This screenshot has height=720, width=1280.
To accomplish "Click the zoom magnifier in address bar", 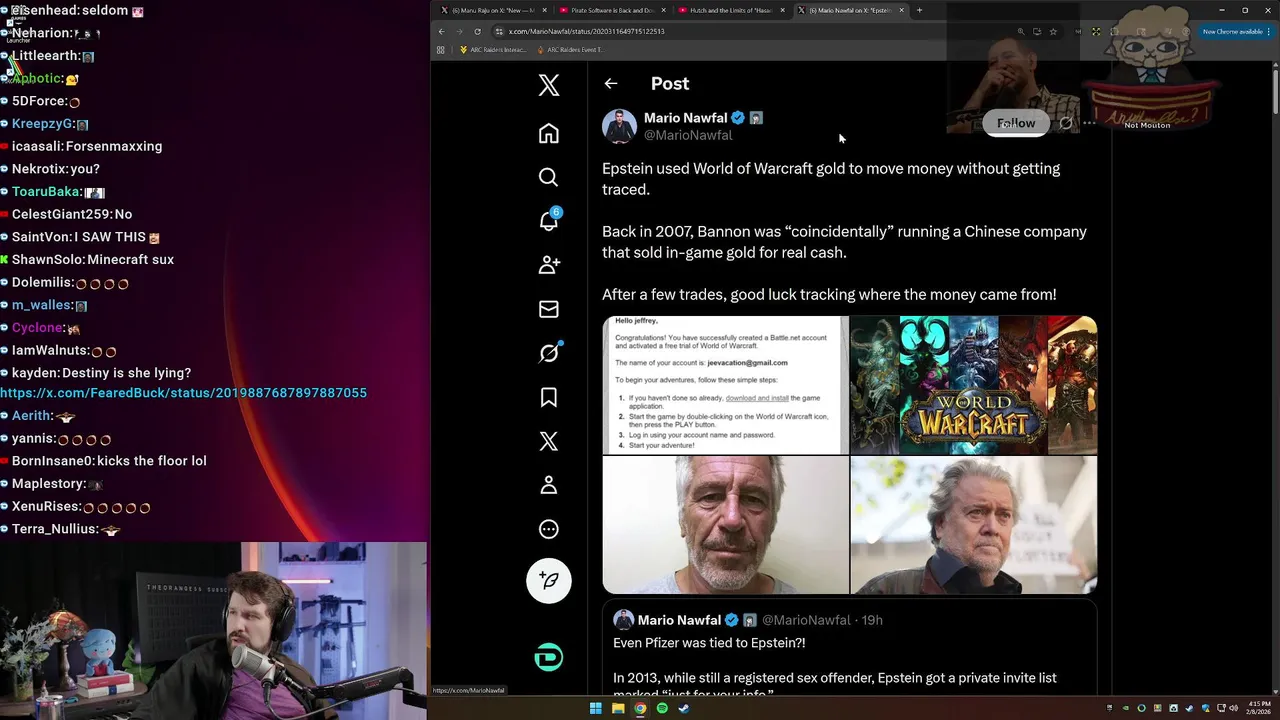I will 1020,31.
